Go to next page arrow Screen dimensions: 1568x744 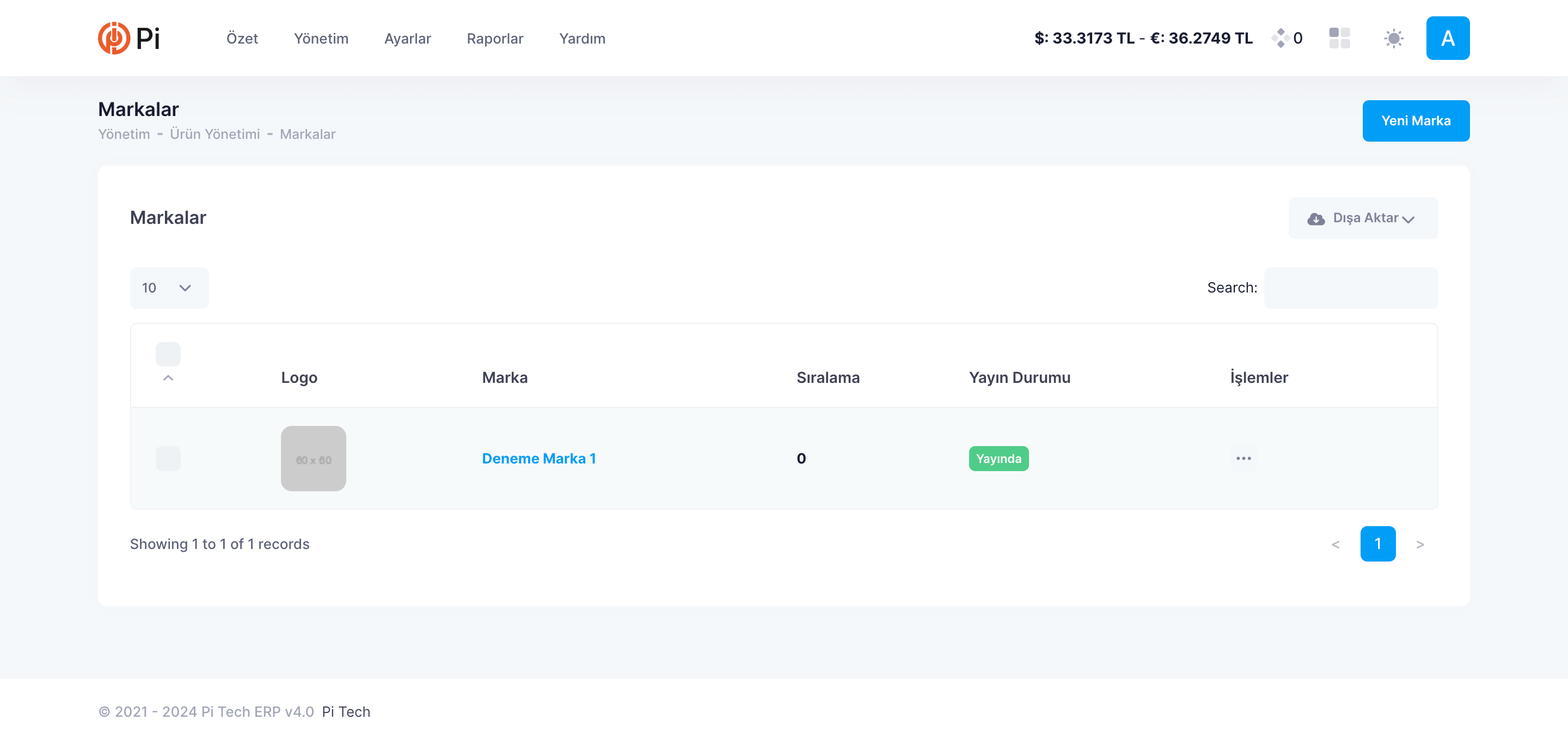tap(1419, 544)
